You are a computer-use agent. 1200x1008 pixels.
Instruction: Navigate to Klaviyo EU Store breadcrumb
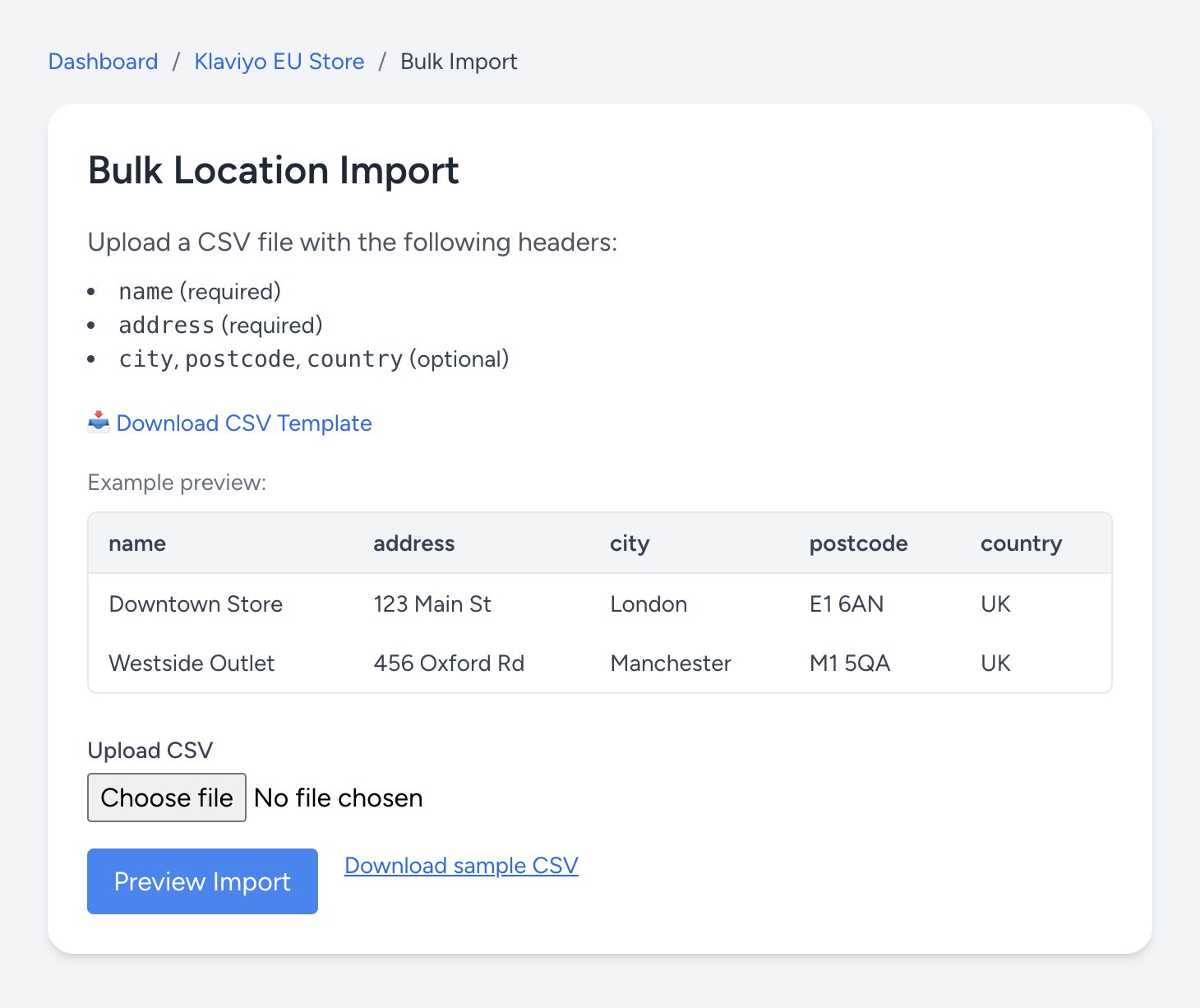coord(279,61)
